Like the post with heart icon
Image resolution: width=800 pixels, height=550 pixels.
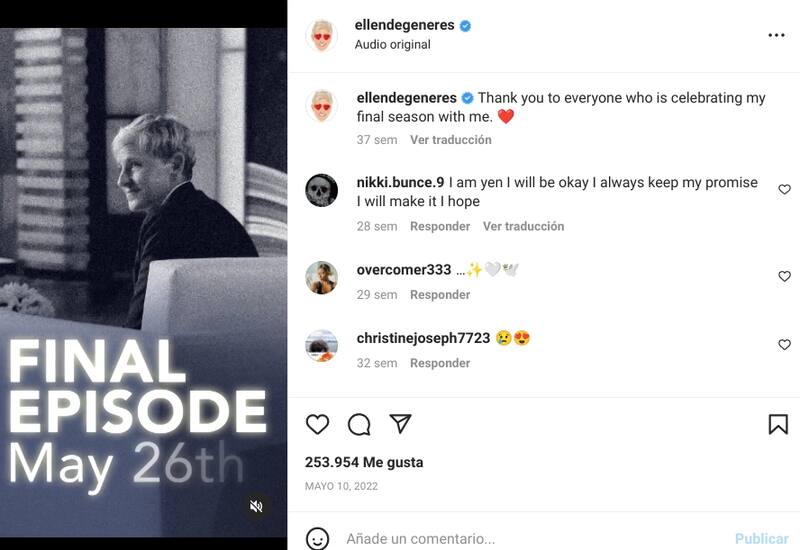coord(317,424)
